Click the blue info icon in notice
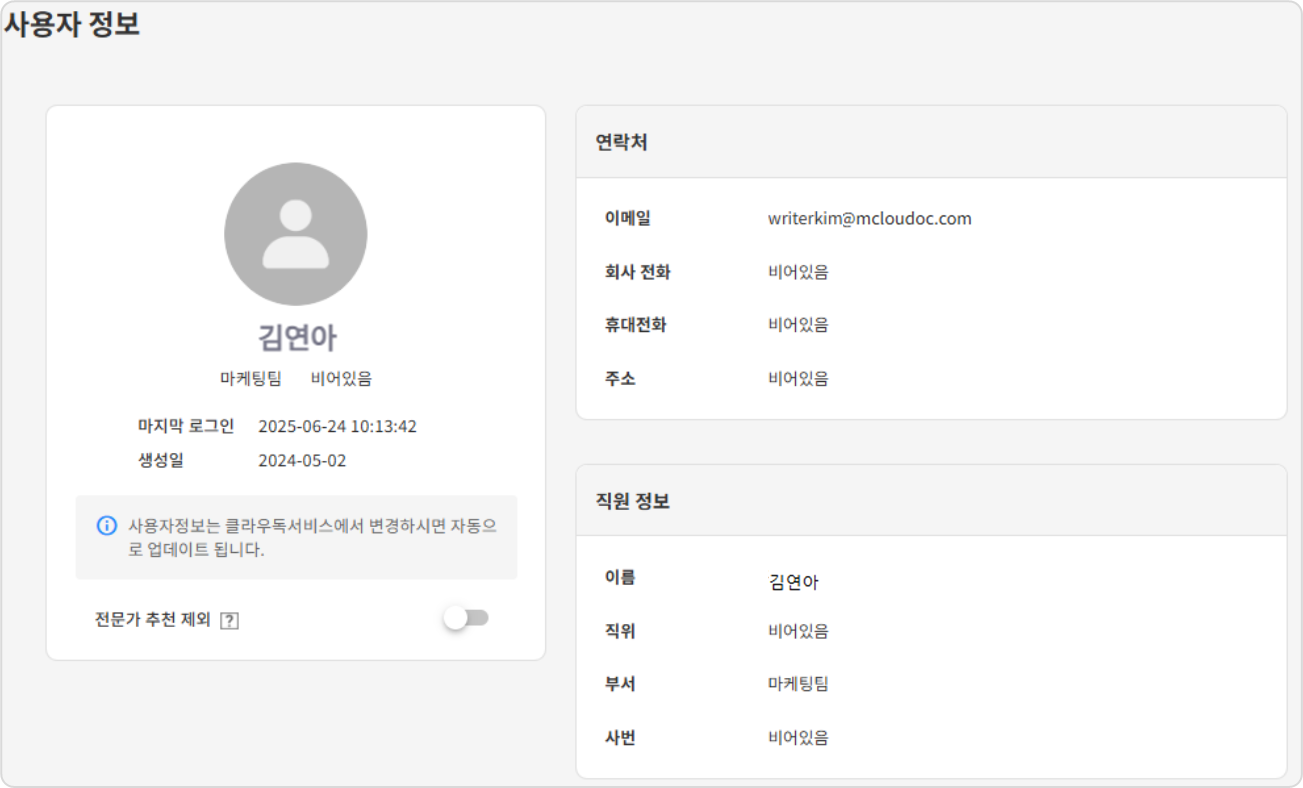Image resolution: width=1303 pixels, height=788 pixels. 106,525
